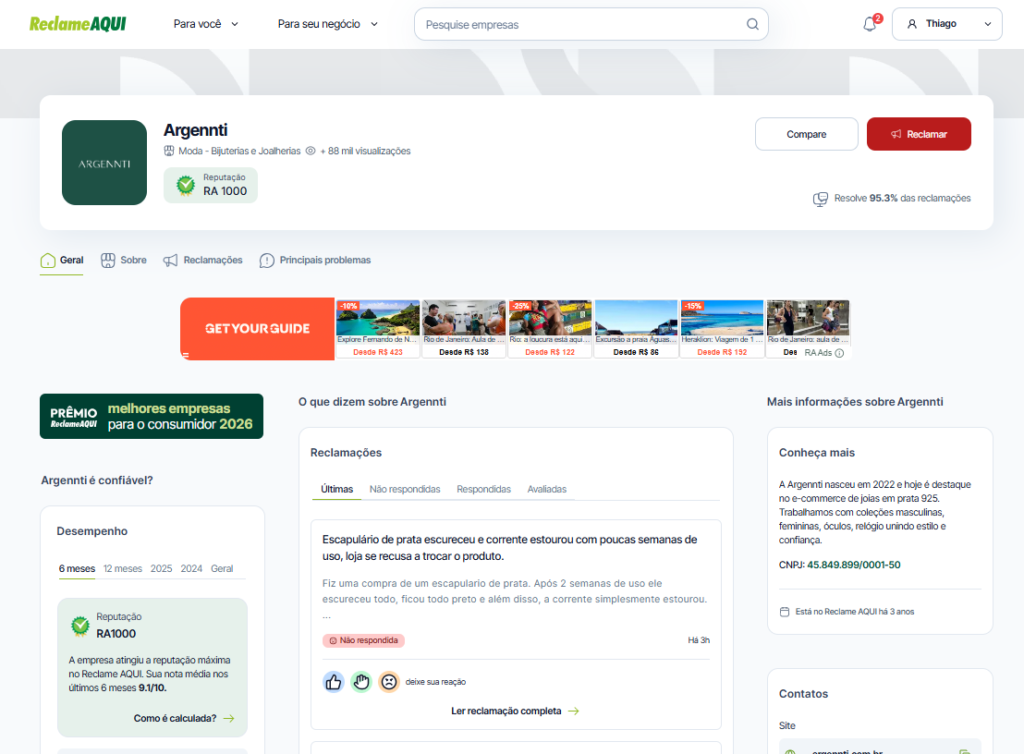Select the 2025 performance period
The height and width of the screenshot is (754, 1024).
tap(161, 569)
